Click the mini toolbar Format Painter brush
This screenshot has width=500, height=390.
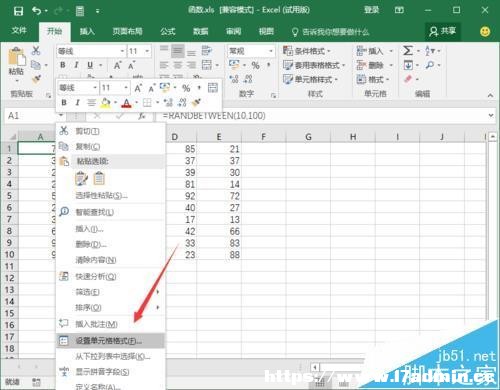pyautogui.click(x=197, y=102)
